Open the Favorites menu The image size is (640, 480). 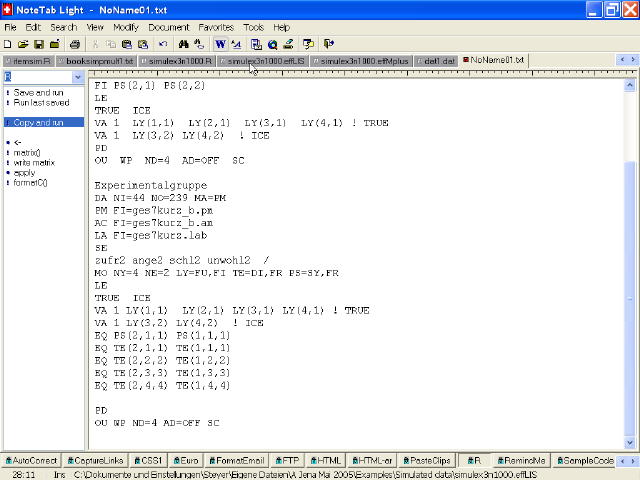pyautogui.click(x=215, y=27)
